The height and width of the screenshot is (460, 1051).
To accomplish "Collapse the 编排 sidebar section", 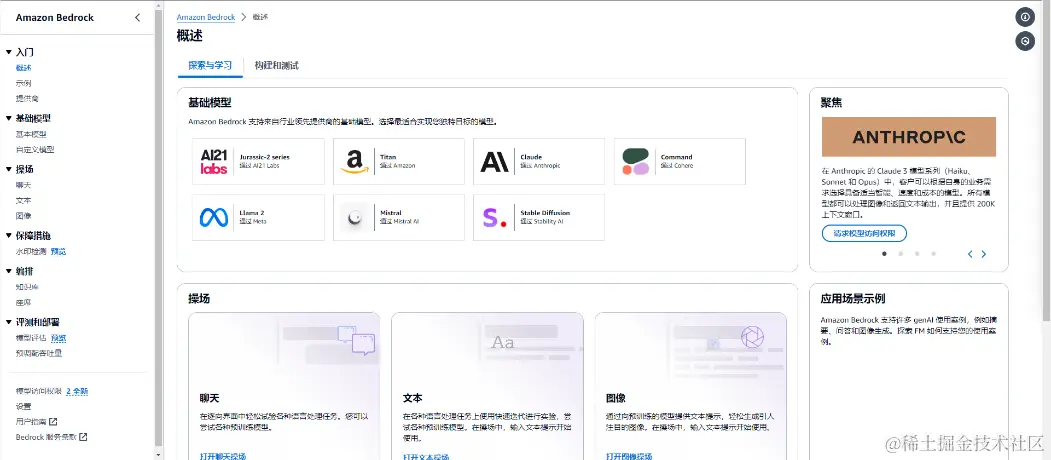I will pyautogui.click(x=9, y=271).
